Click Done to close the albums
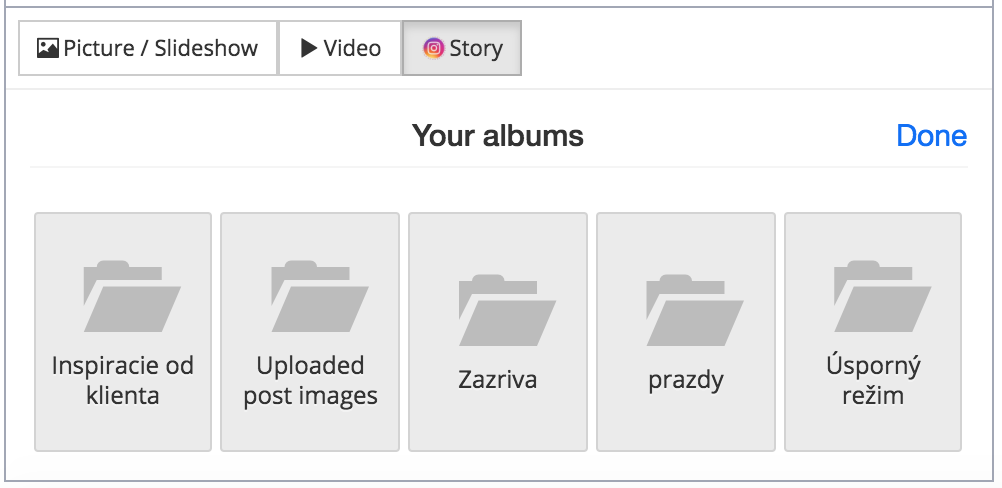 [931, 135]
